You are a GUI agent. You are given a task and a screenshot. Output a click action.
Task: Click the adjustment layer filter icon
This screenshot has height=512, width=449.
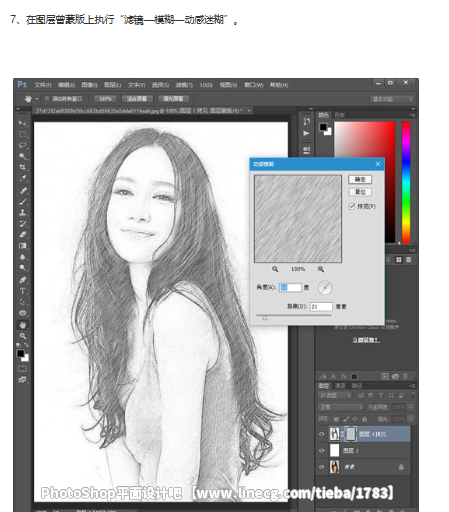(371, 395)
